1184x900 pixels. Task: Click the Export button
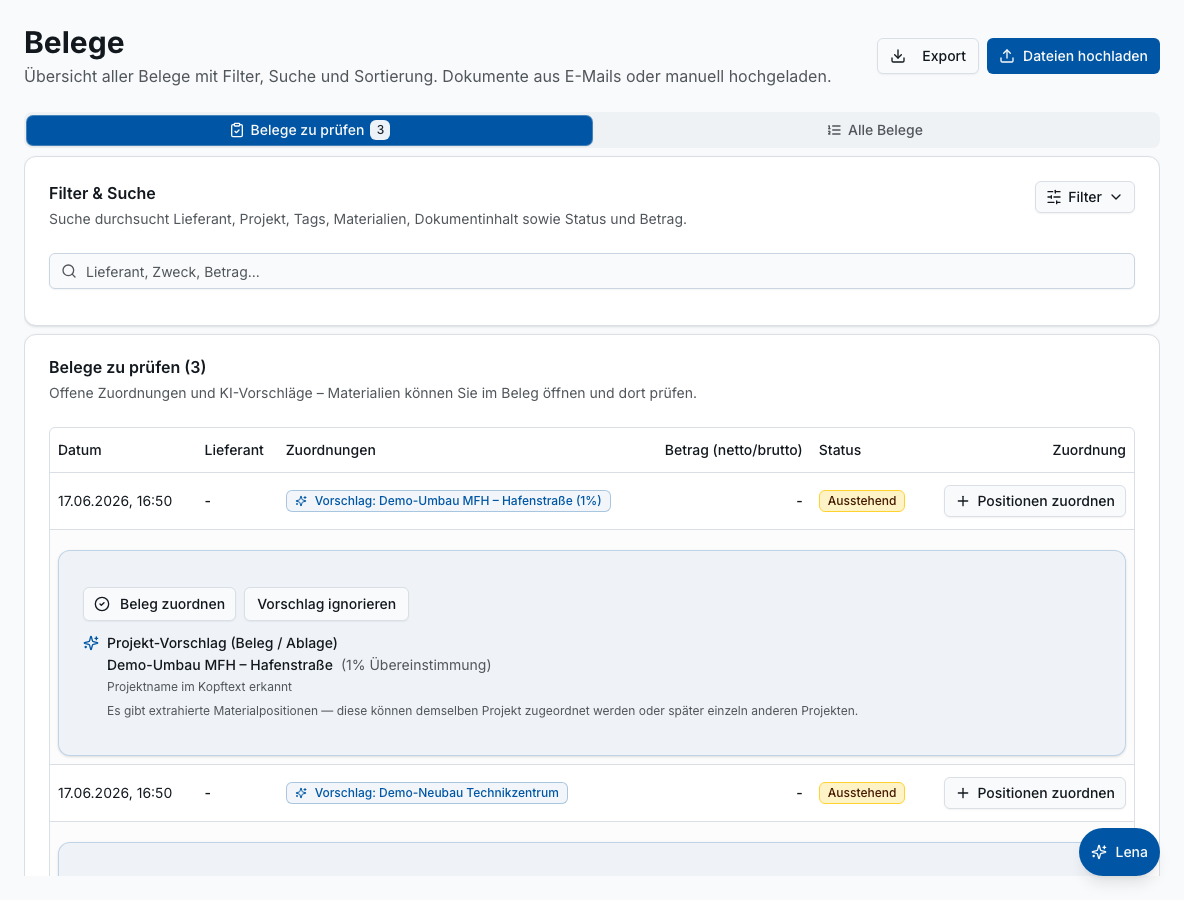click(x=927, y=56)
